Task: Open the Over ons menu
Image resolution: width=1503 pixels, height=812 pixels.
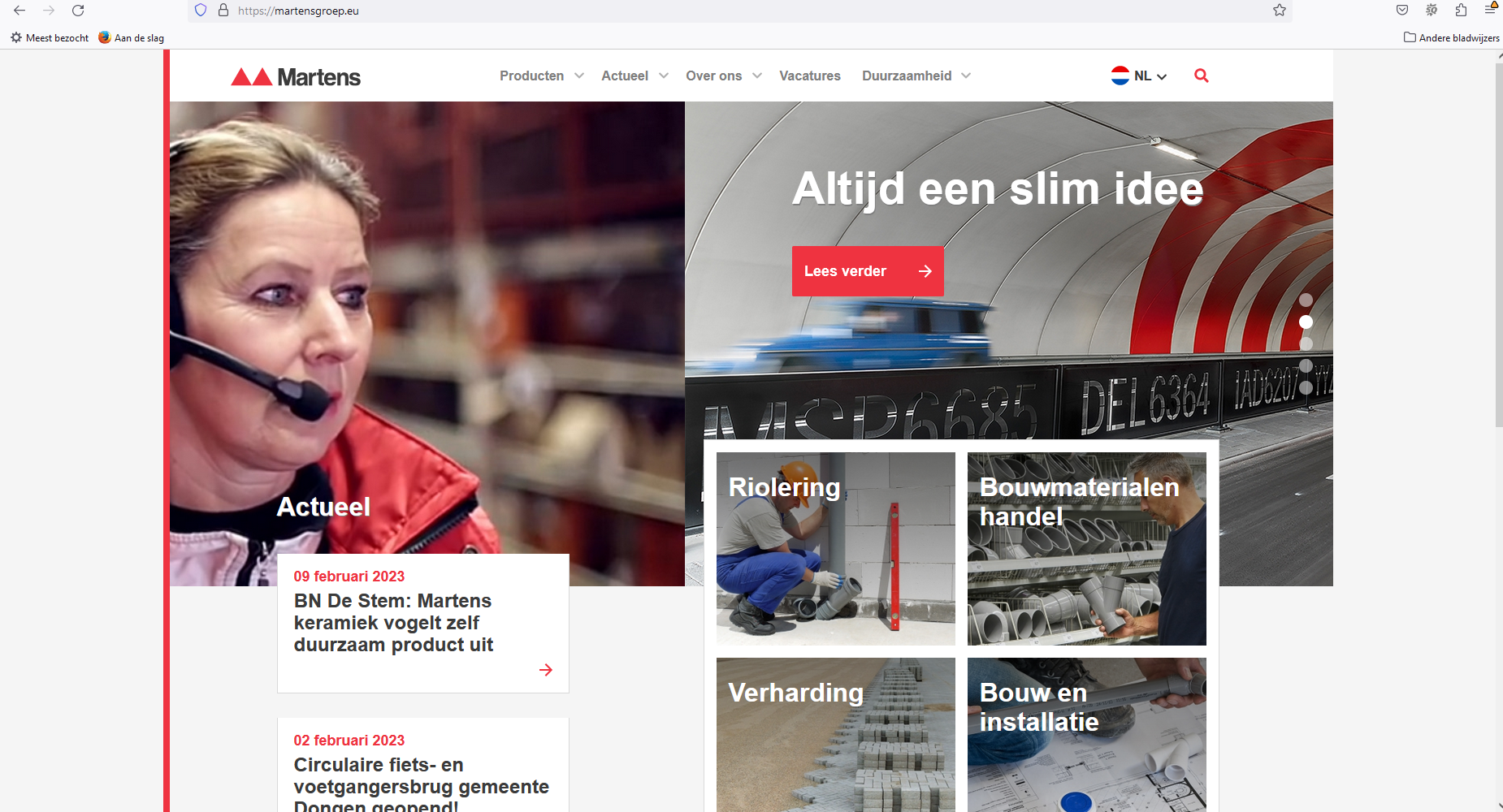Action: pyautogui.click(x=723, y=76)
